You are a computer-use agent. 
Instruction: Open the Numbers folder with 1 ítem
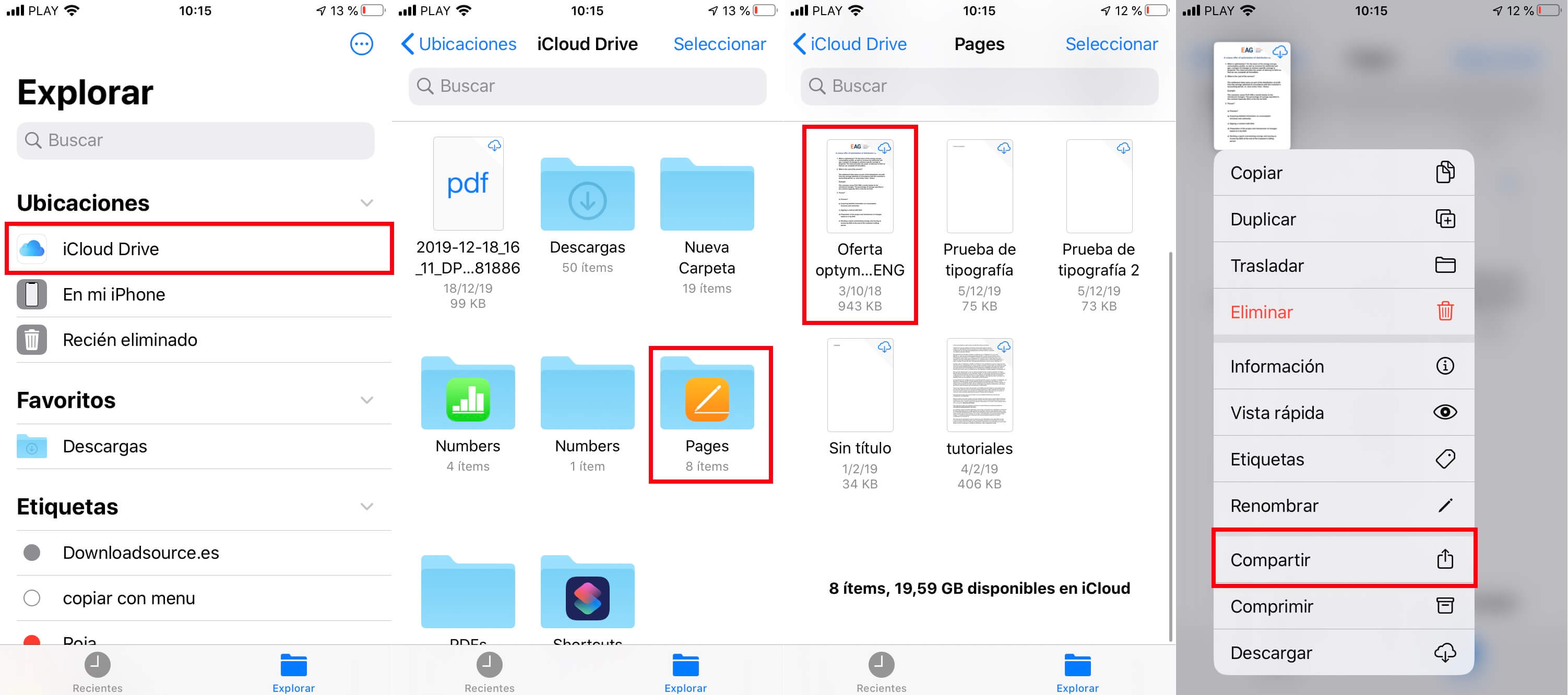[587, 414]
